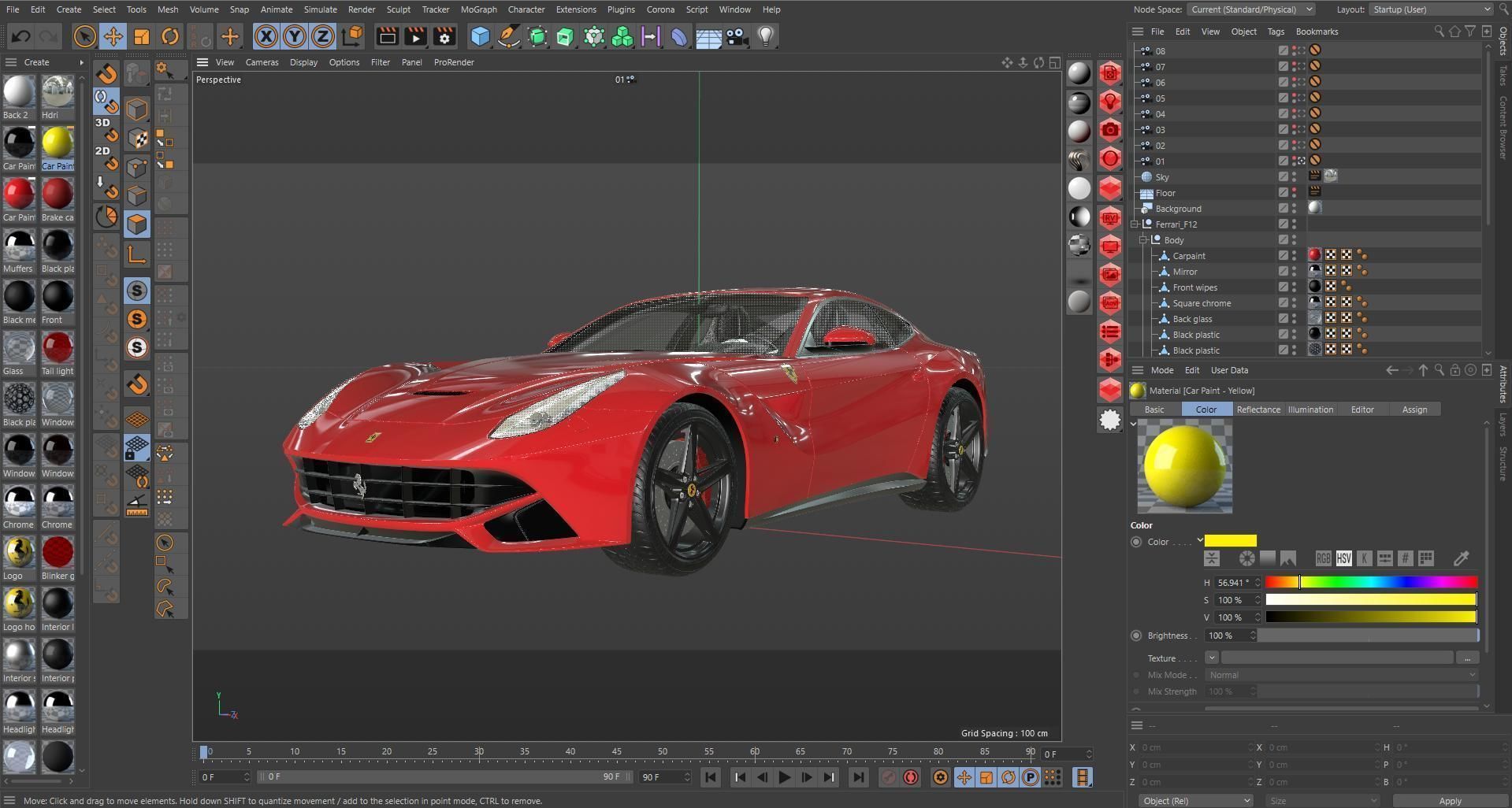1512x808 pixels.
Task: Open the Node Space dropdown
Action: 1251,9
